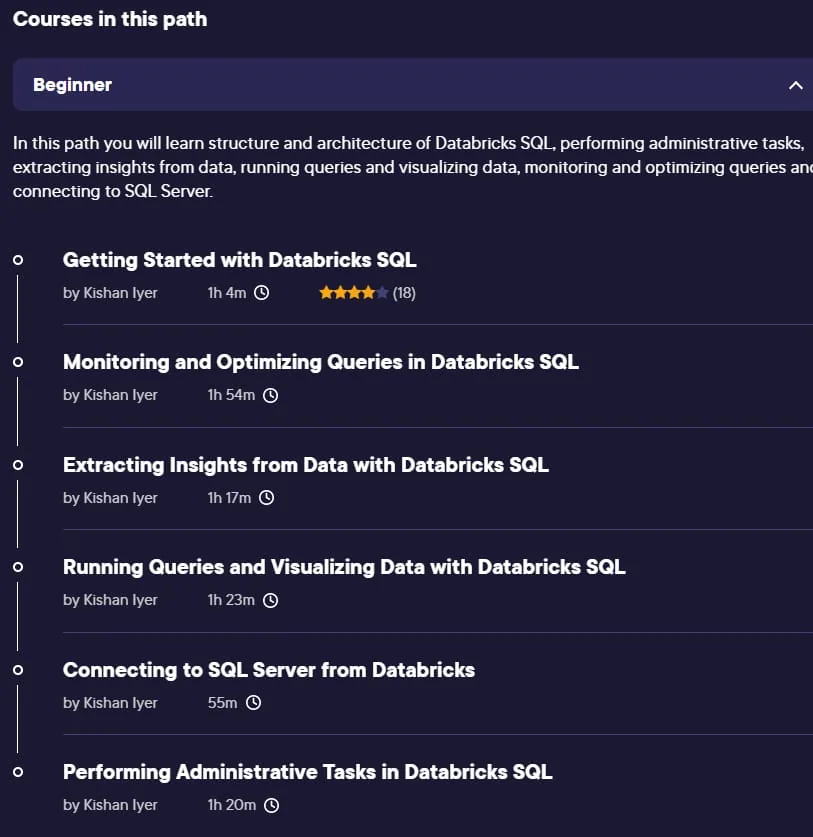This screenshot has width=813, height=837.
Task: Click clock icon next to 1h 54m
Action: click(x=271, y=395)
